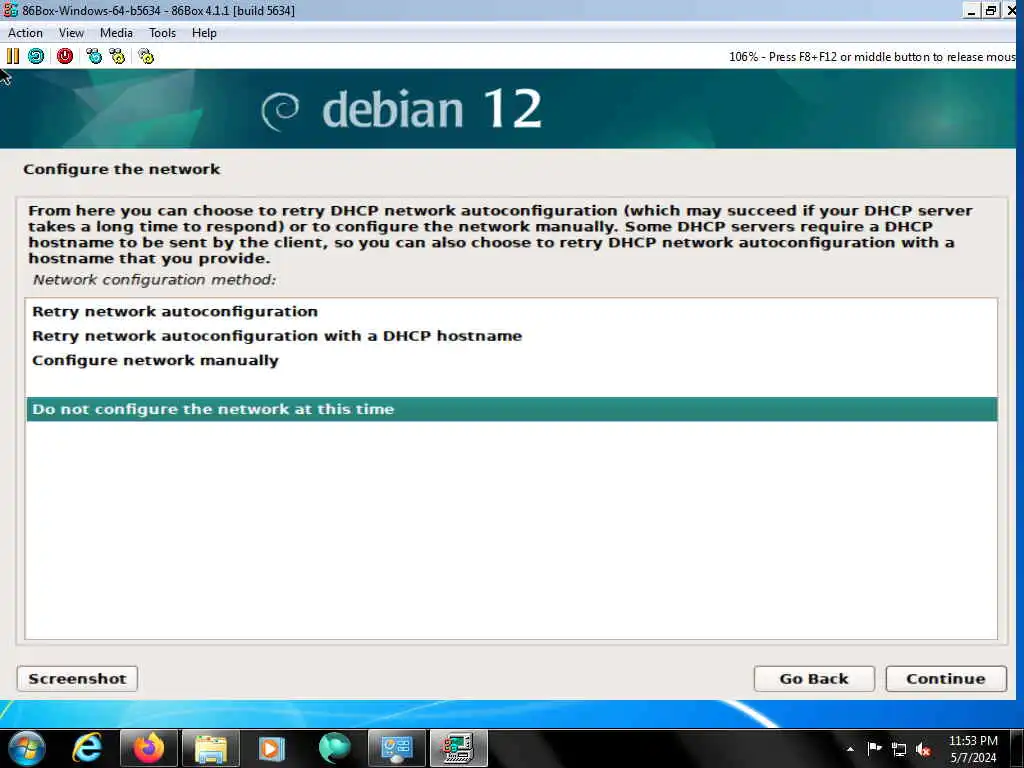Screen dimensions: 1024x768
Task: Select Retry network autoconfiguration
Action: coord(511,312)
